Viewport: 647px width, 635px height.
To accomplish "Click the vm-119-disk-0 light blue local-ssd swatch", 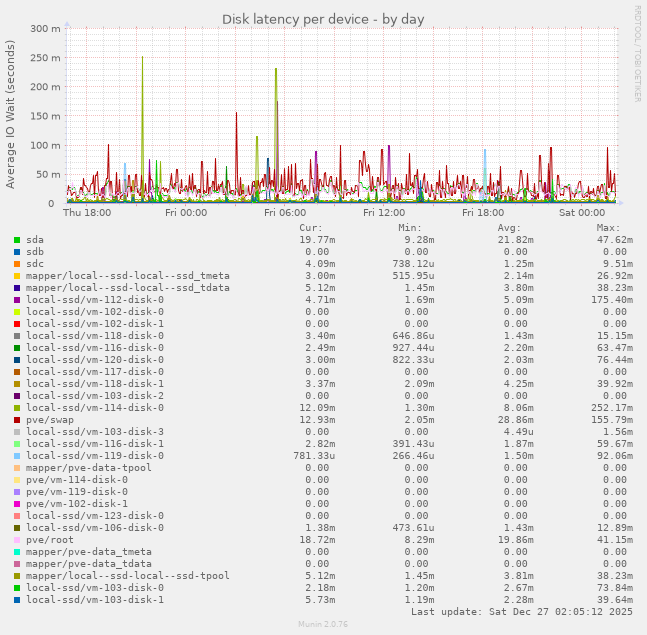I will click(17, 456).
